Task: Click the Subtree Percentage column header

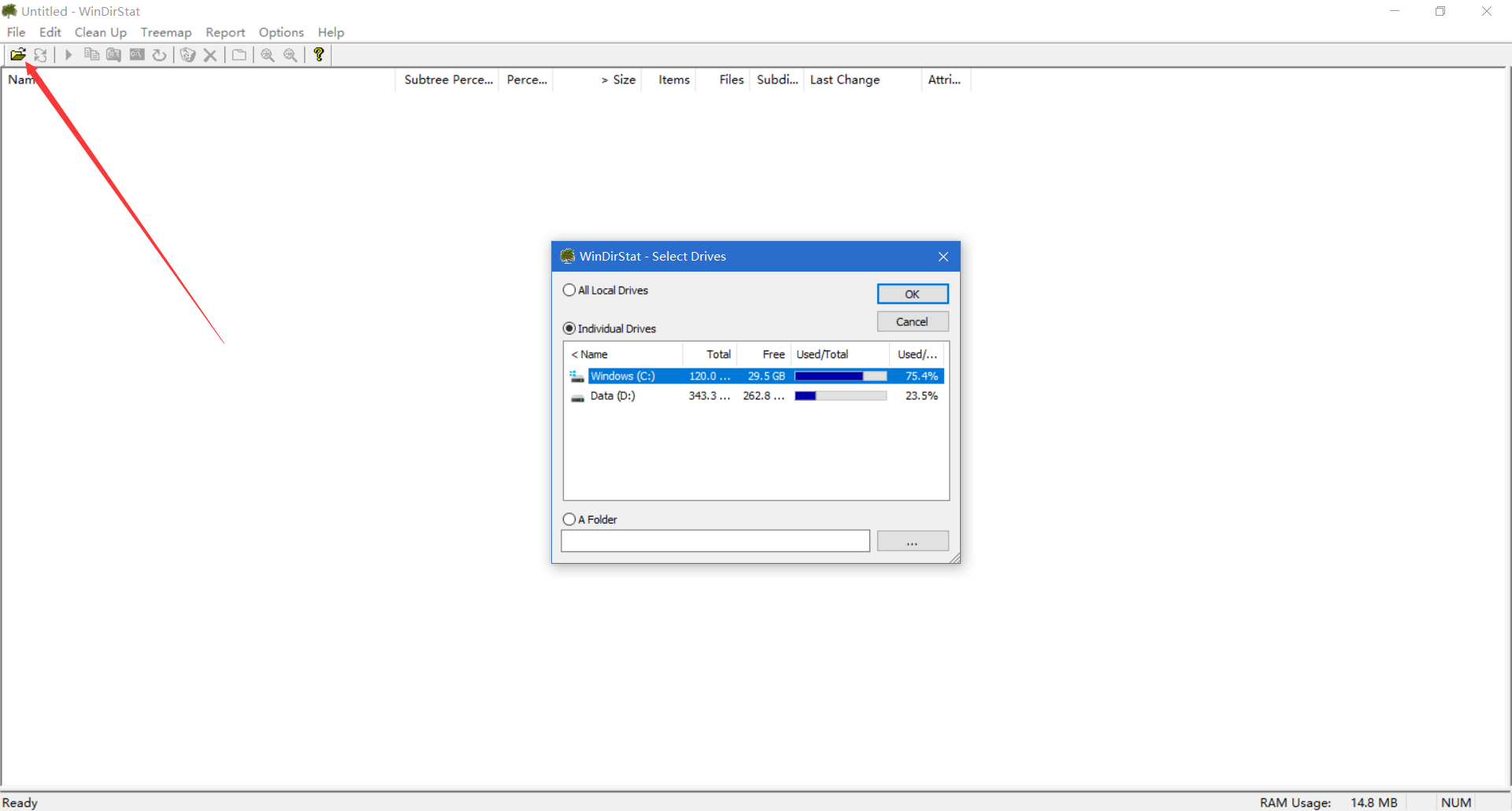Action: tap(447, 80)
